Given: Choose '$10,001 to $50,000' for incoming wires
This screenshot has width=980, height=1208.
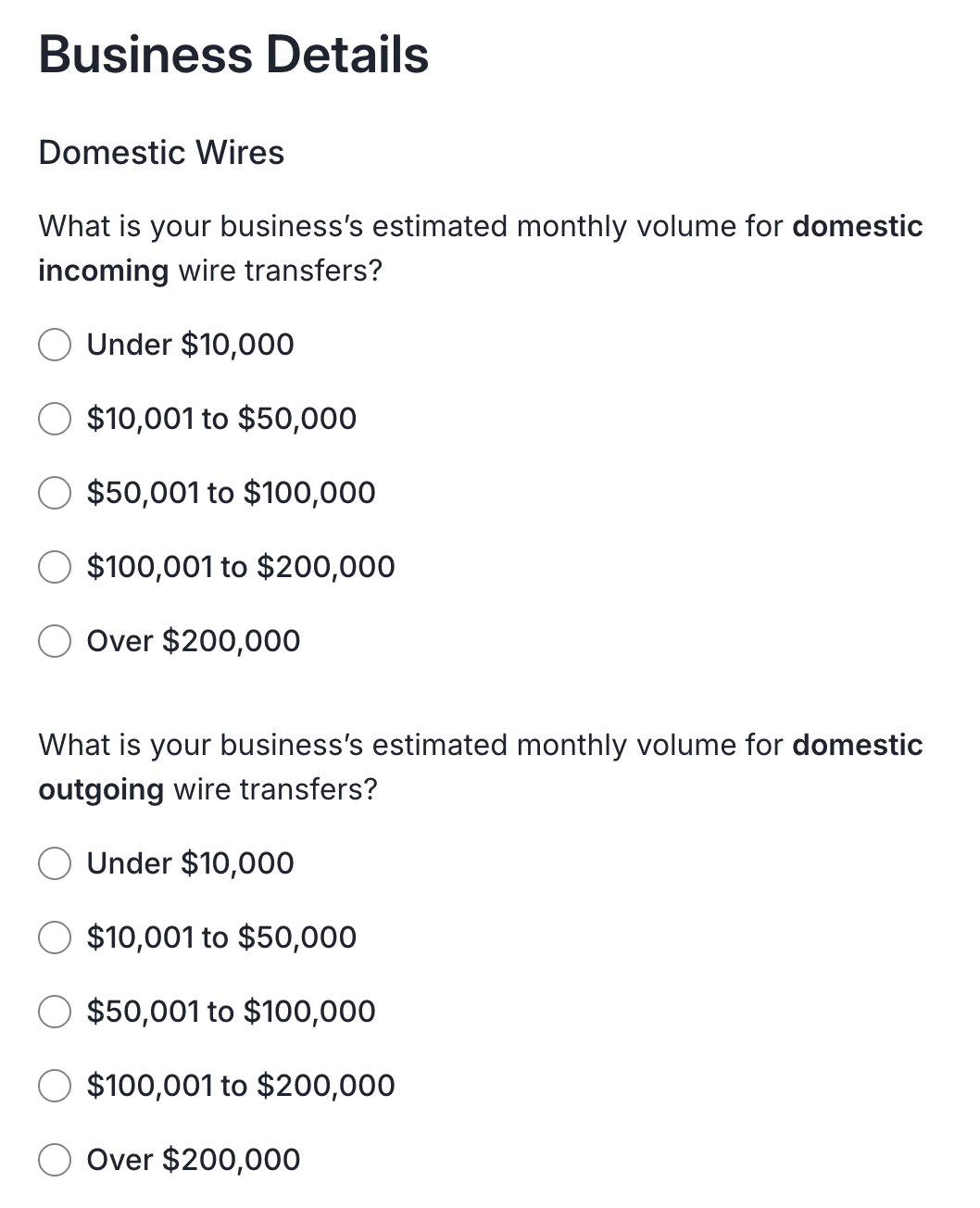Looking at the screenshot, I should [55, 419].
